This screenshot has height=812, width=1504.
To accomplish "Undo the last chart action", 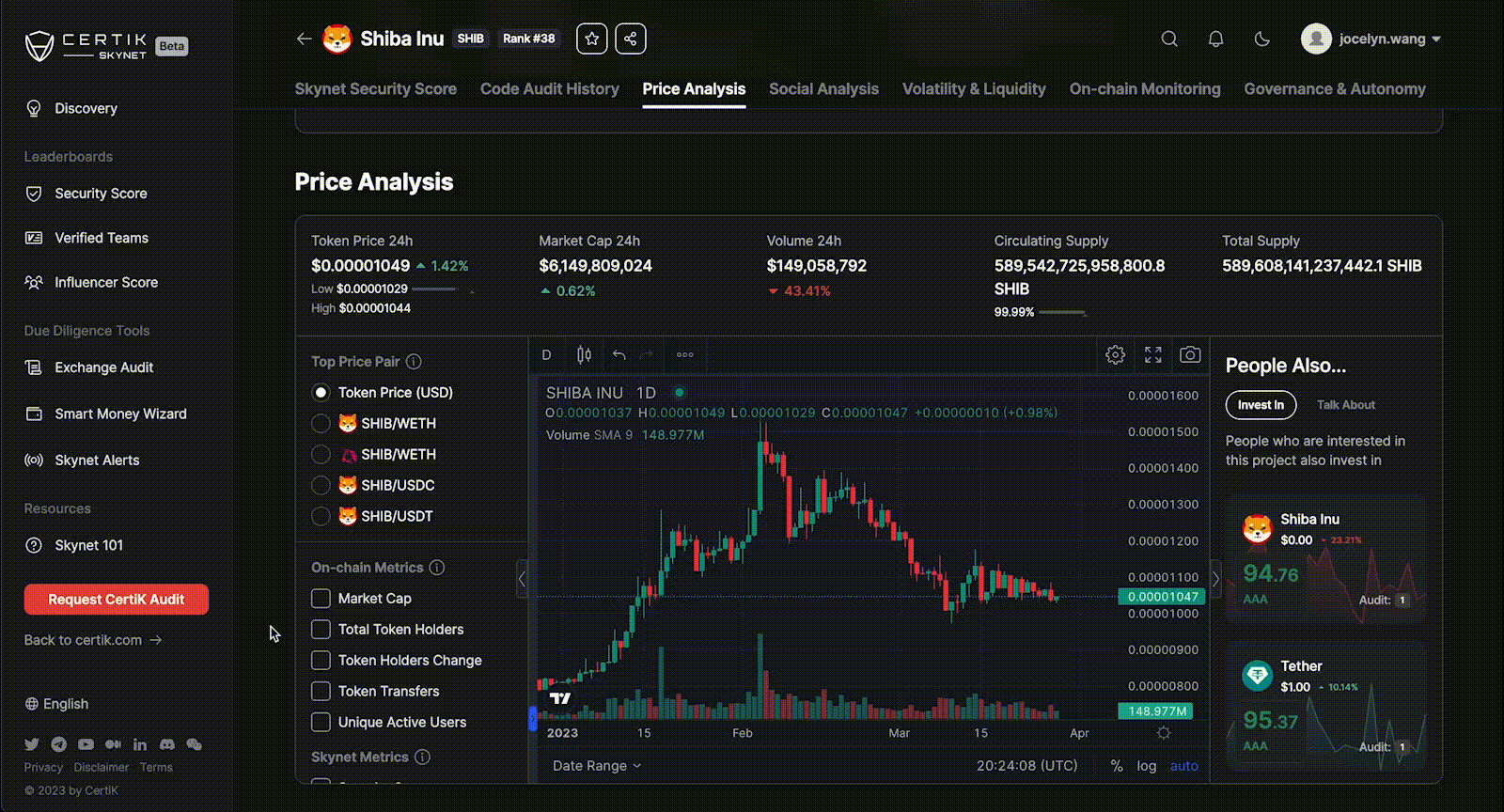I will tap(619, 354).
